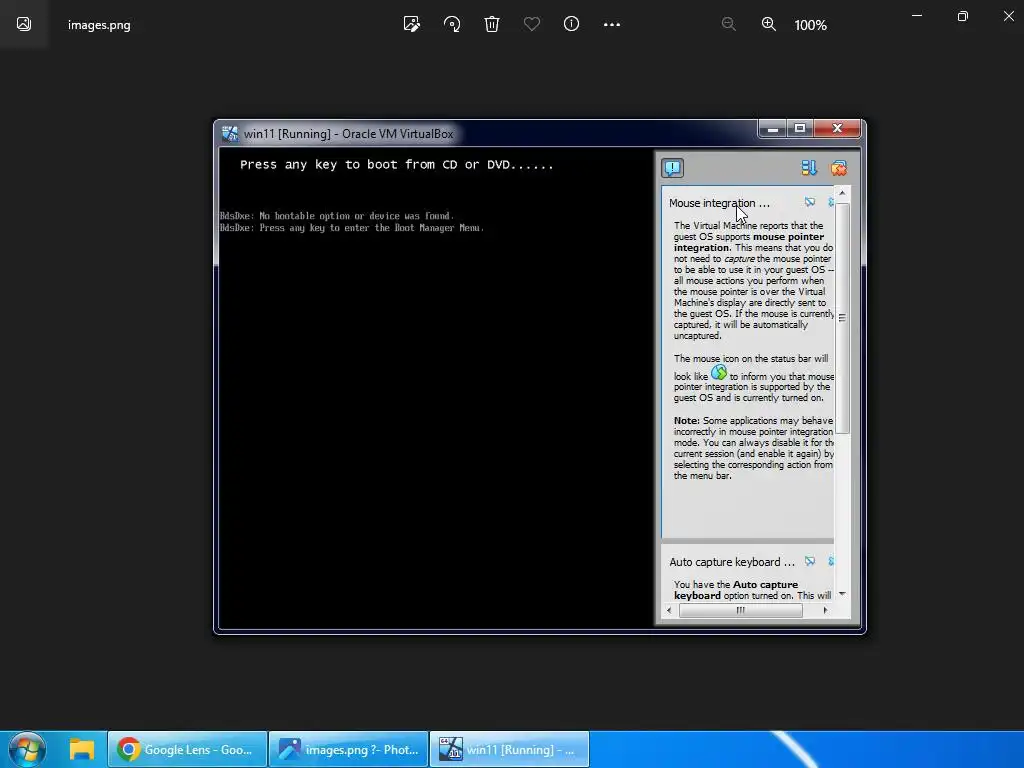Zoom out with the minus magnifier icon
This screenshot has height=768, width=1024.
(729, 25)
